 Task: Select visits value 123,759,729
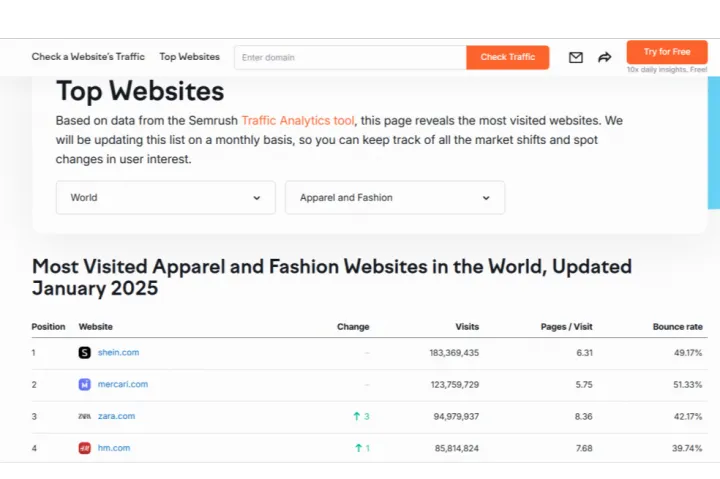click(x=455, y=384)
